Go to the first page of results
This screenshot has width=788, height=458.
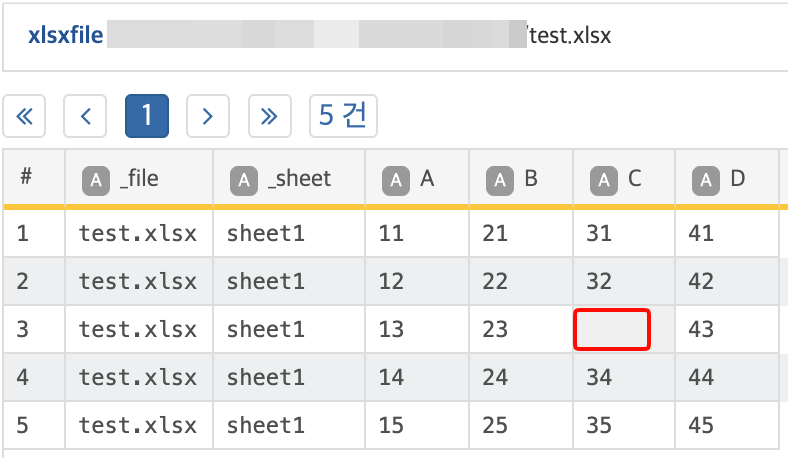(25, 116)
